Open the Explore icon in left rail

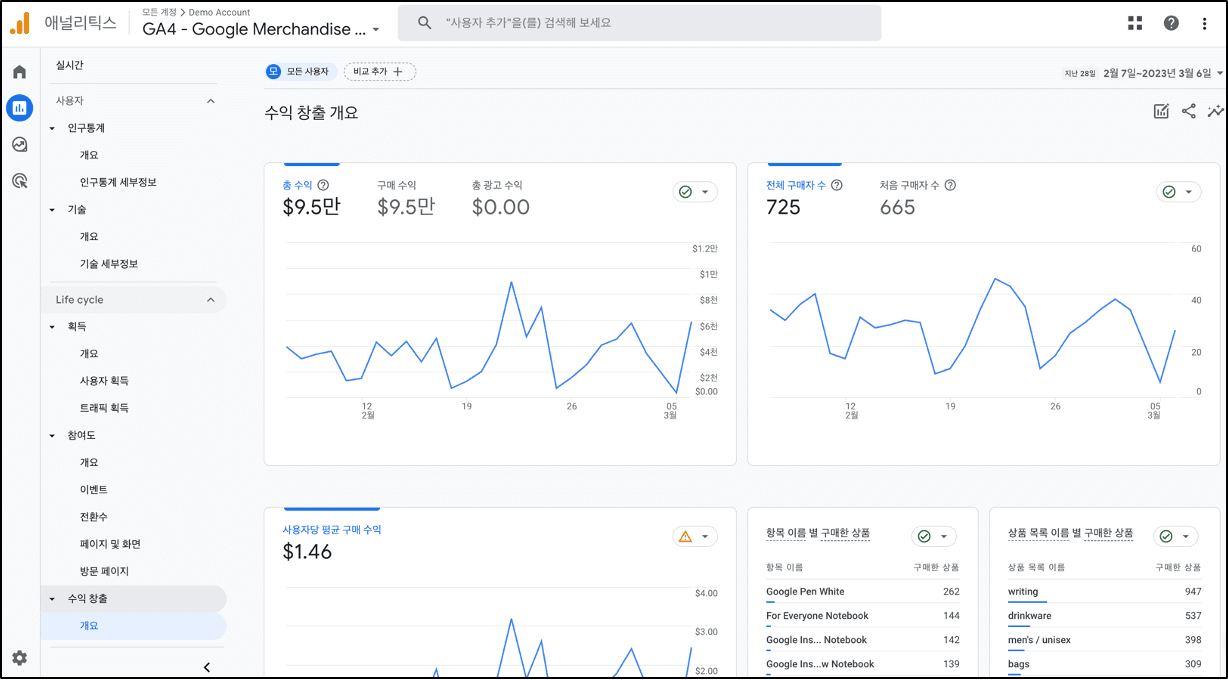click(19, 145)
